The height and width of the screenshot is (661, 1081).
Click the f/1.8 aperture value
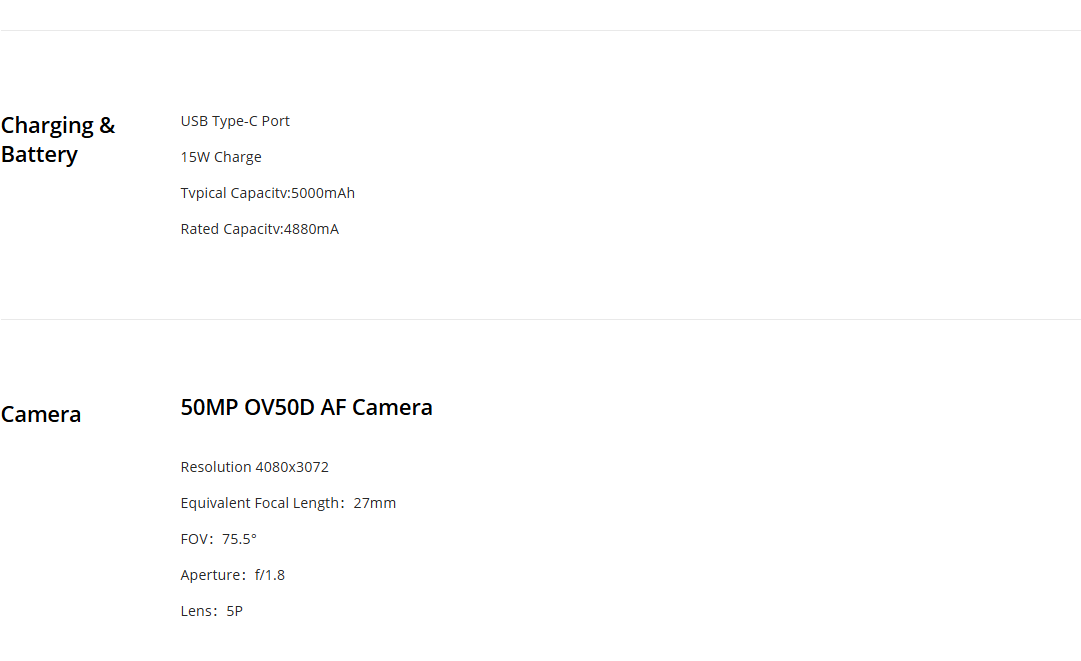pyautogui.click(x=270, y=575)
